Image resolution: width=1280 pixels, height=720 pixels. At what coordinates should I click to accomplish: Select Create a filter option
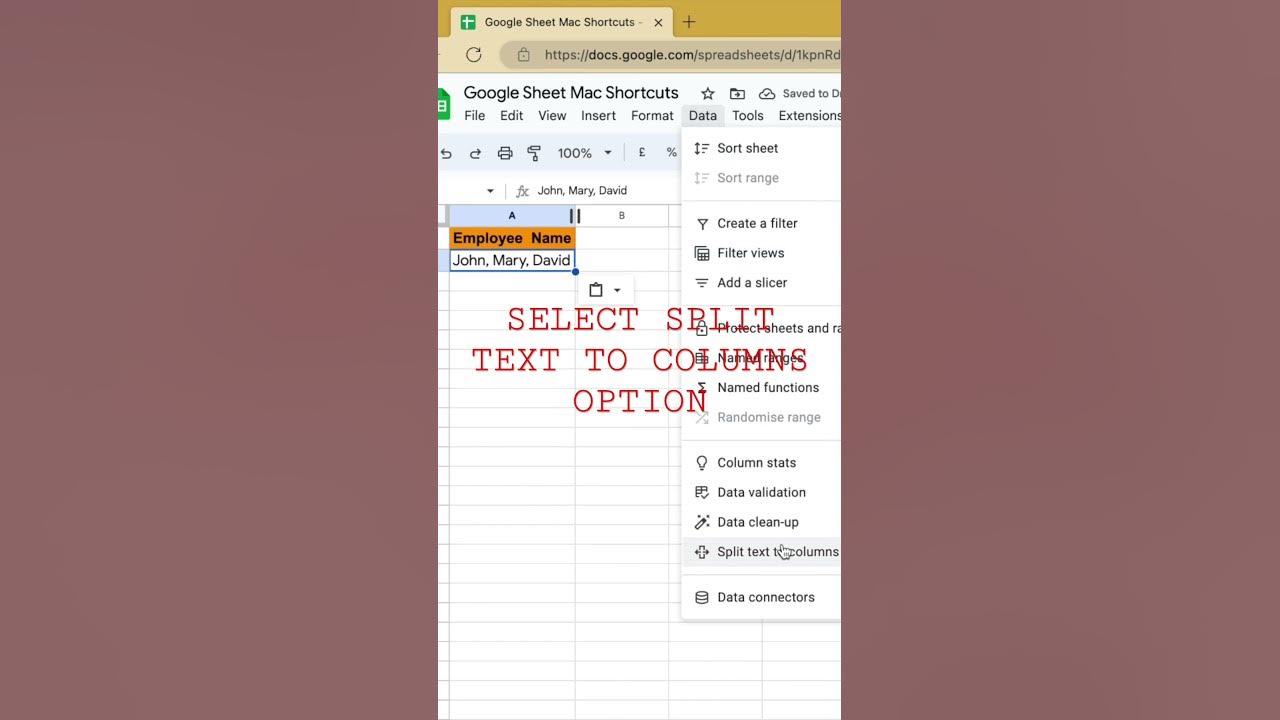point(761,223)
